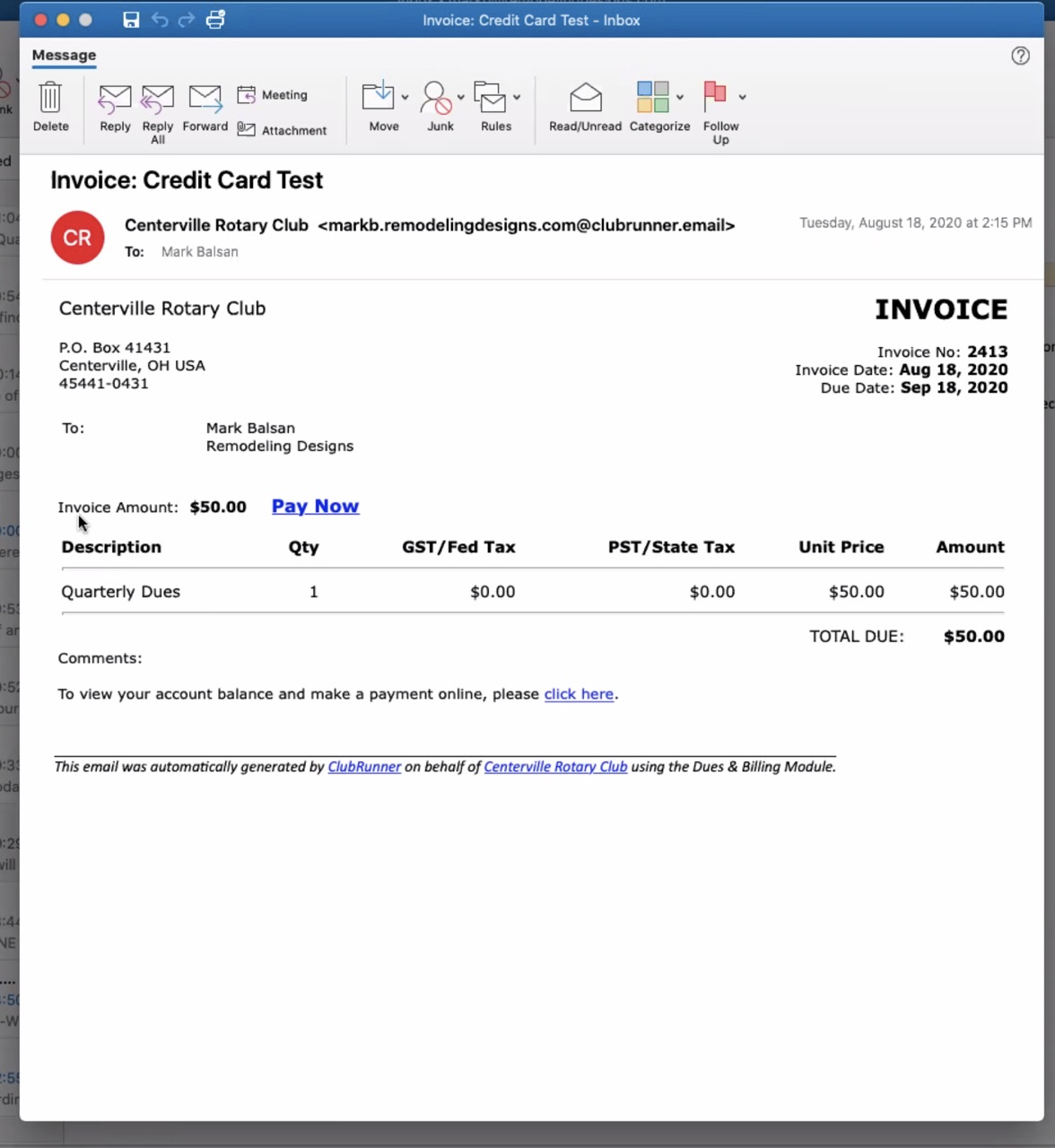Image resolution: width=1055 pixels, height=1148 pixels.
Task: Toggle the Read/Unread status
Action: click(x=585, y=107)
